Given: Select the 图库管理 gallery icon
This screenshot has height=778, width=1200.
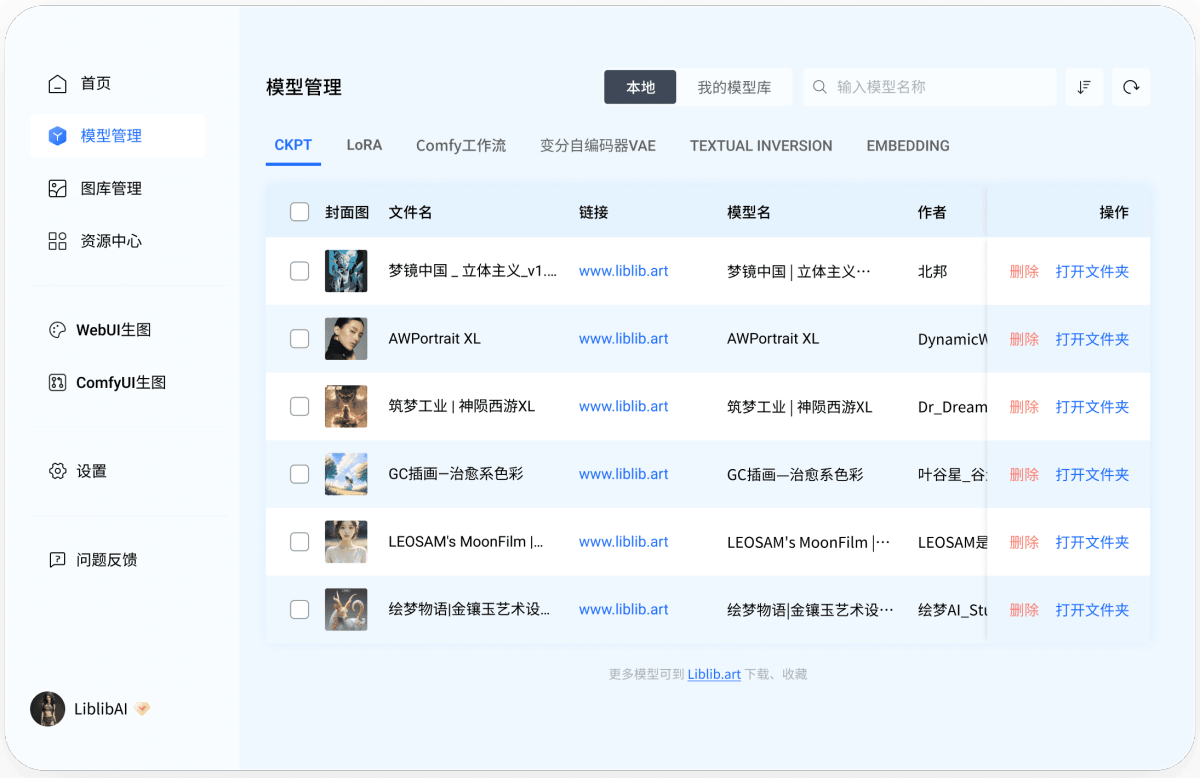Looking at the screenshot, I should pyautogui.click(x=58, y=188).
